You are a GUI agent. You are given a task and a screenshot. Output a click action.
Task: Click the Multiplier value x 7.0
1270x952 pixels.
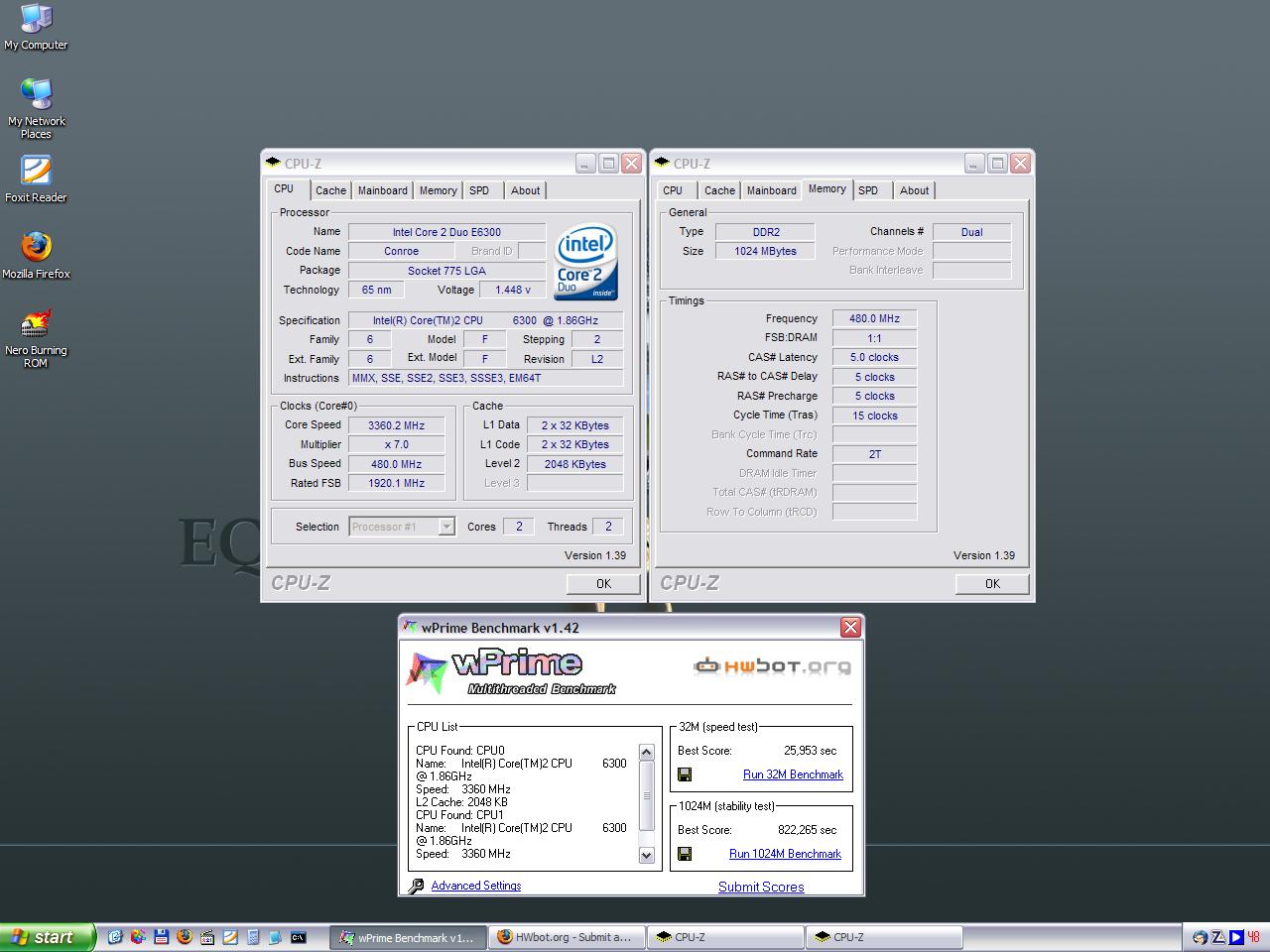(x=396, y=444)
